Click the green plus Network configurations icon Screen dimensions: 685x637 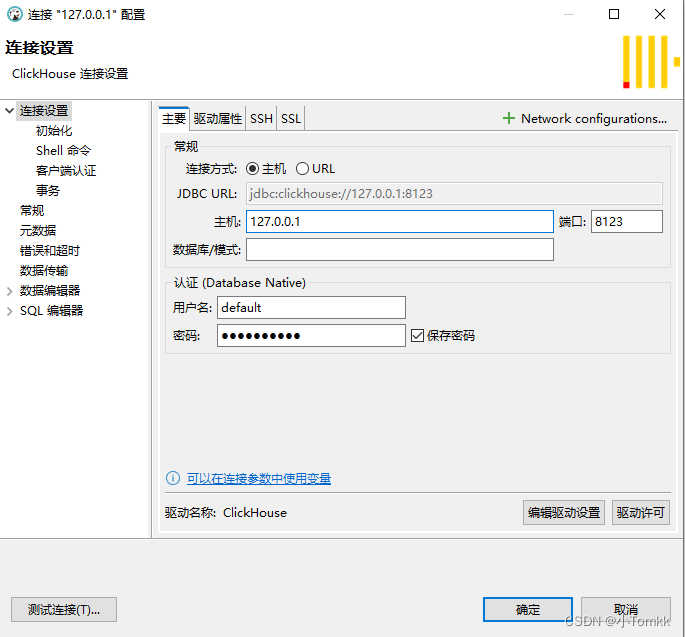point(509,118)
